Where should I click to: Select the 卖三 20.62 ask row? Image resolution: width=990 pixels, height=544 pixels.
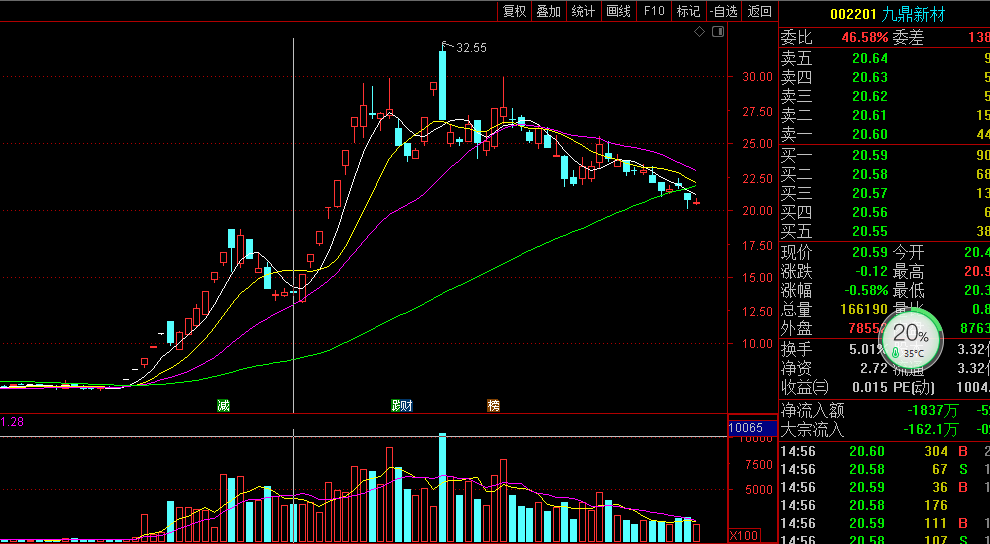[x=885, y=97]
